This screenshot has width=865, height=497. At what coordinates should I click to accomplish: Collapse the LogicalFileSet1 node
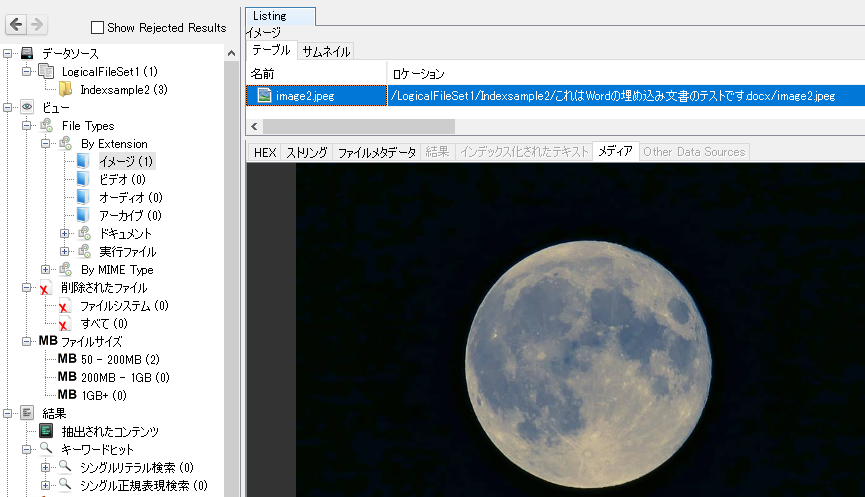(x=26, y=71)
